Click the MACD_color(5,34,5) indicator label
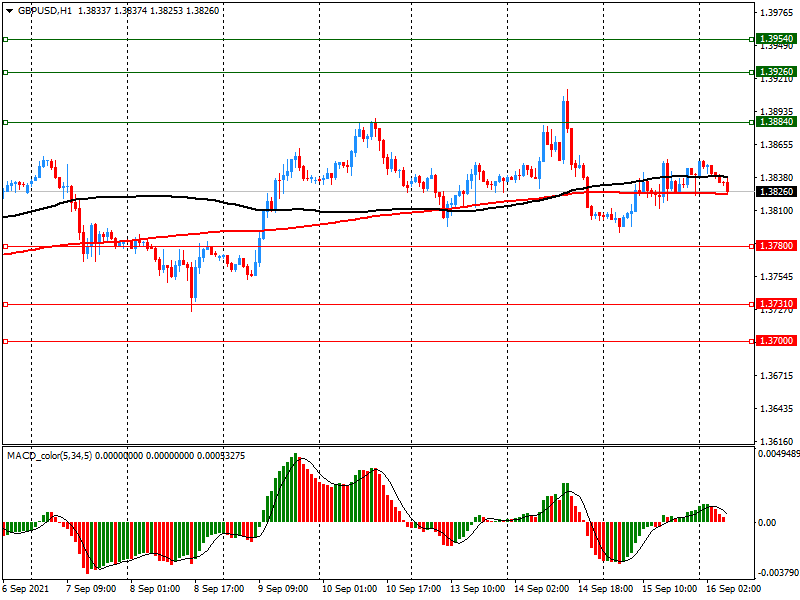Image resolution: width=800 pixels, height=600 pixels. tap(49, 456)
